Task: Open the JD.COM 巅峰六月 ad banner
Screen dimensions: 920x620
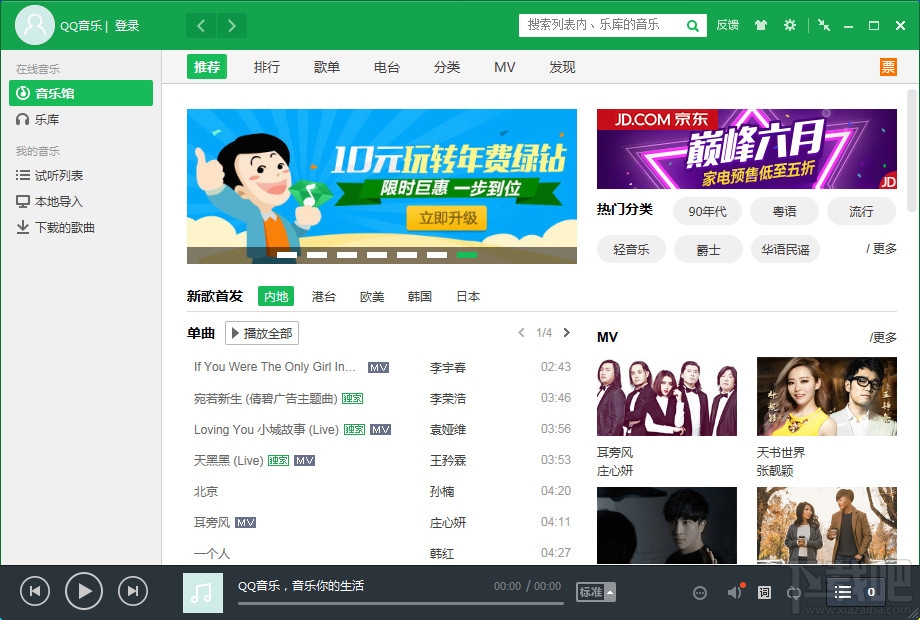Action: (747, 149)
